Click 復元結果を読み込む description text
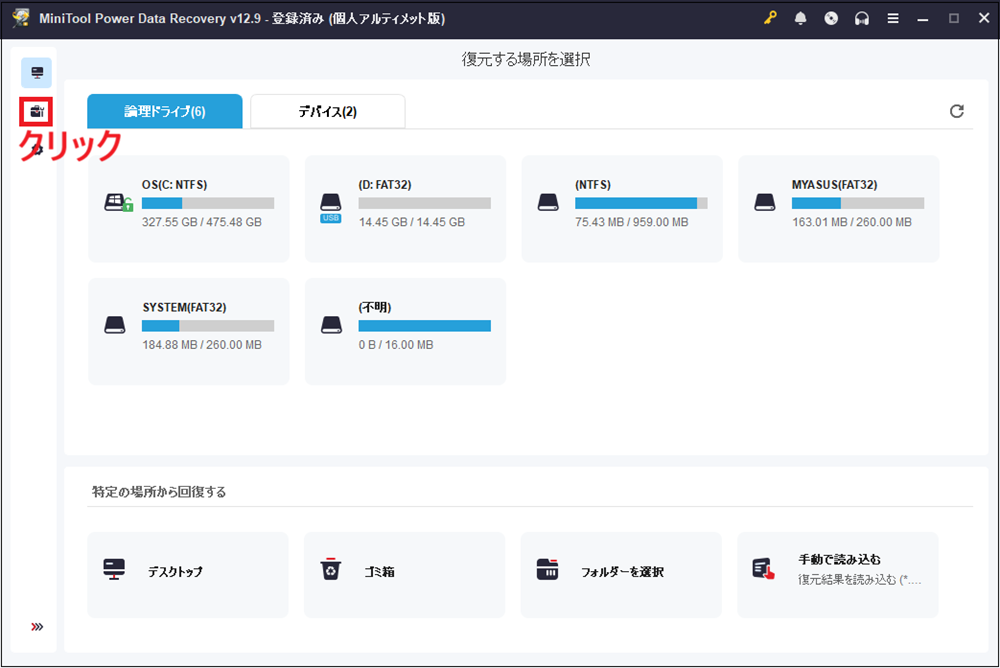The image size is (1000, 668). point(859,579)
